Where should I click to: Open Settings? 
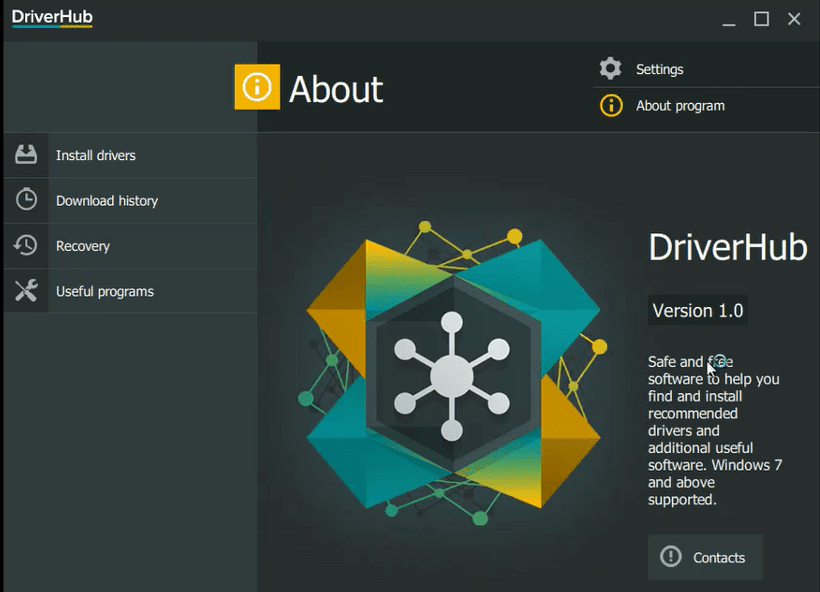point(706,69)
